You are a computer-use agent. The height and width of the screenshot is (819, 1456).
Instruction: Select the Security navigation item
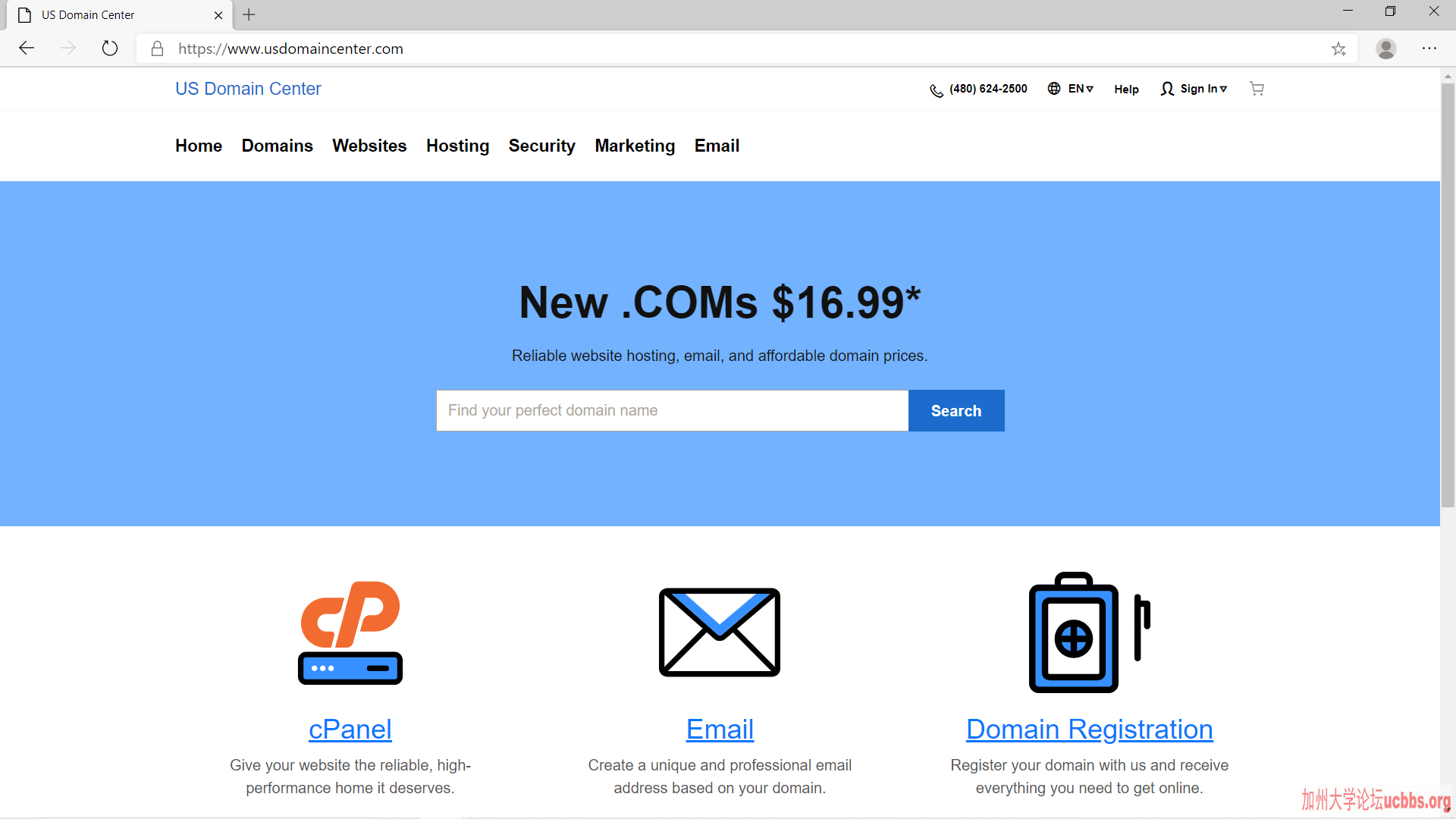541,146
